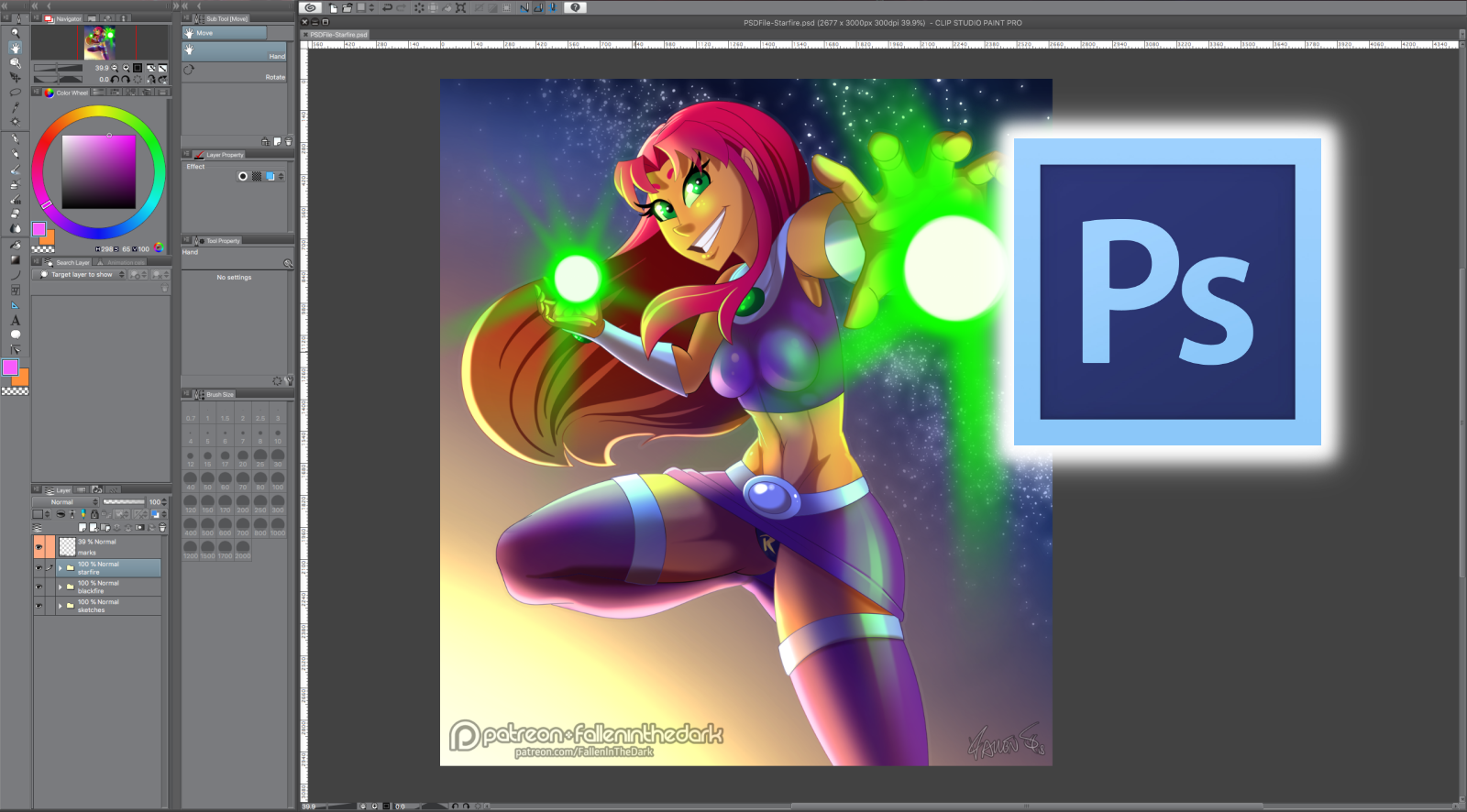1467x812 pixels.
Task: Pick brush size 100 preset
Action: tap(278, 480)
